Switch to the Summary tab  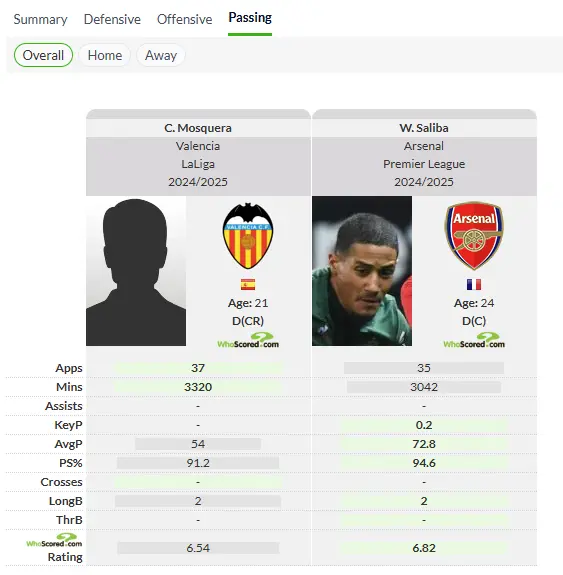click(x=40, y=19)
